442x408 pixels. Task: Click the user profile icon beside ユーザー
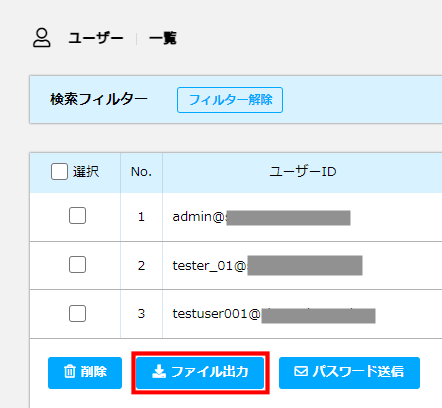point(42,38)
